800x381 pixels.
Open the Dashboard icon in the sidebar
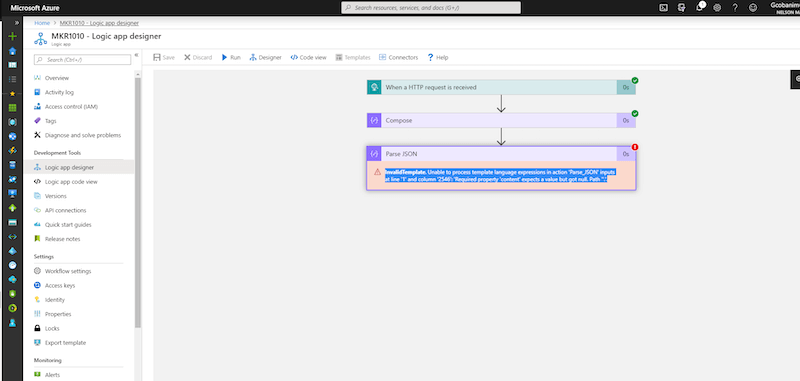click(12, 65)
